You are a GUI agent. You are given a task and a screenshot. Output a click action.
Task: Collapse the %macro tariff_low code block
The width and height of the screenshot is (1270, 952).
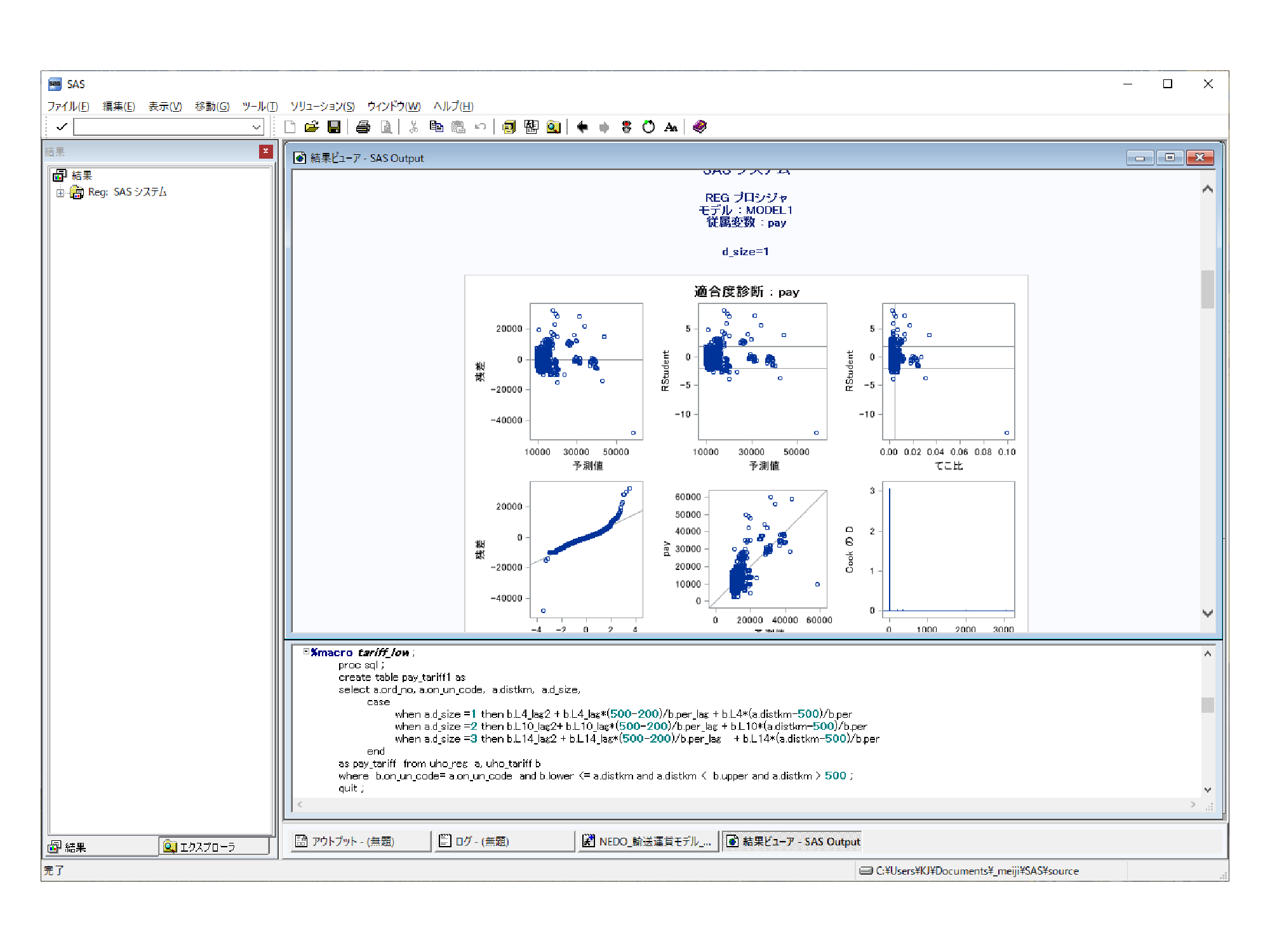click(x=306, y=651)
